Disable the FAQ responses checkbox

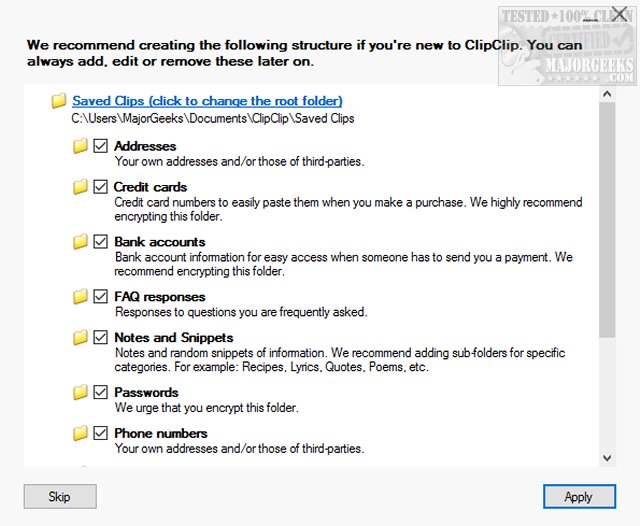100,297
